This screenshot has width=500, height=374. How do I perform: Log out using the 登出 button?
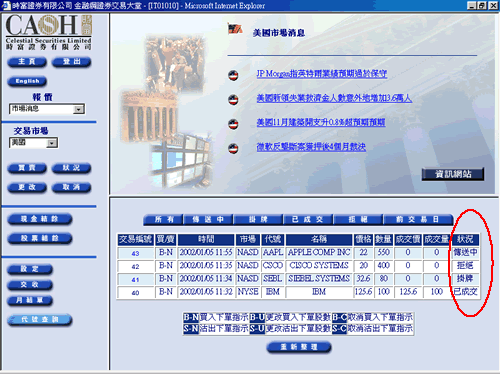coord(71,62)
